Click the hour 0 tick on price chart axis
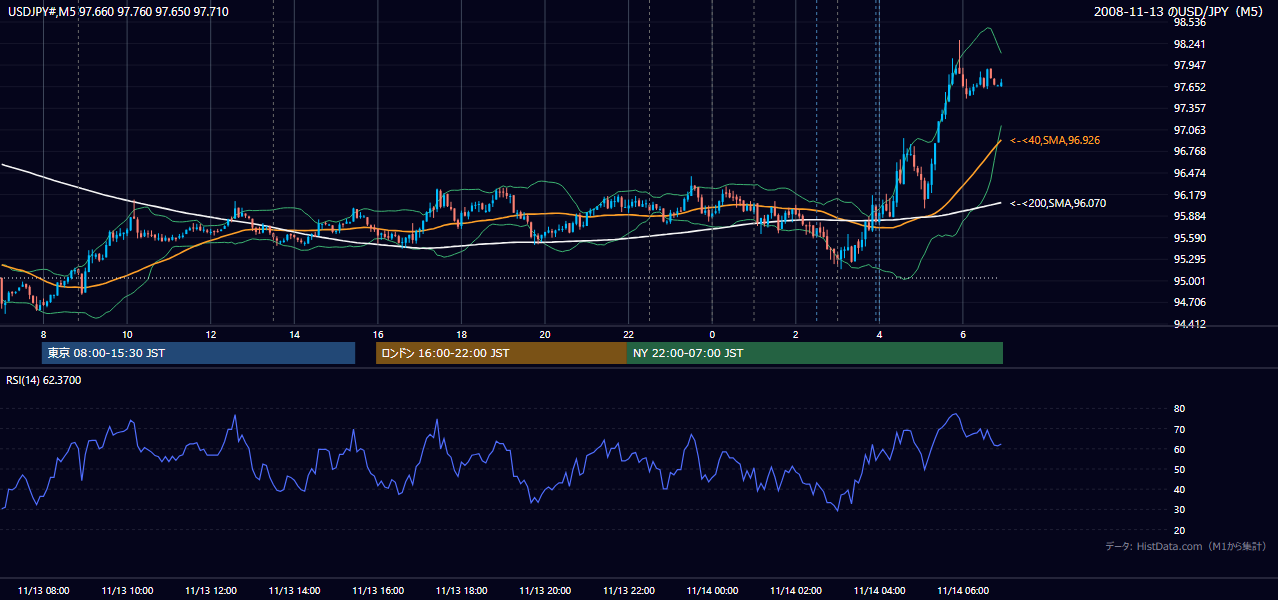 (x=712, y=333)
